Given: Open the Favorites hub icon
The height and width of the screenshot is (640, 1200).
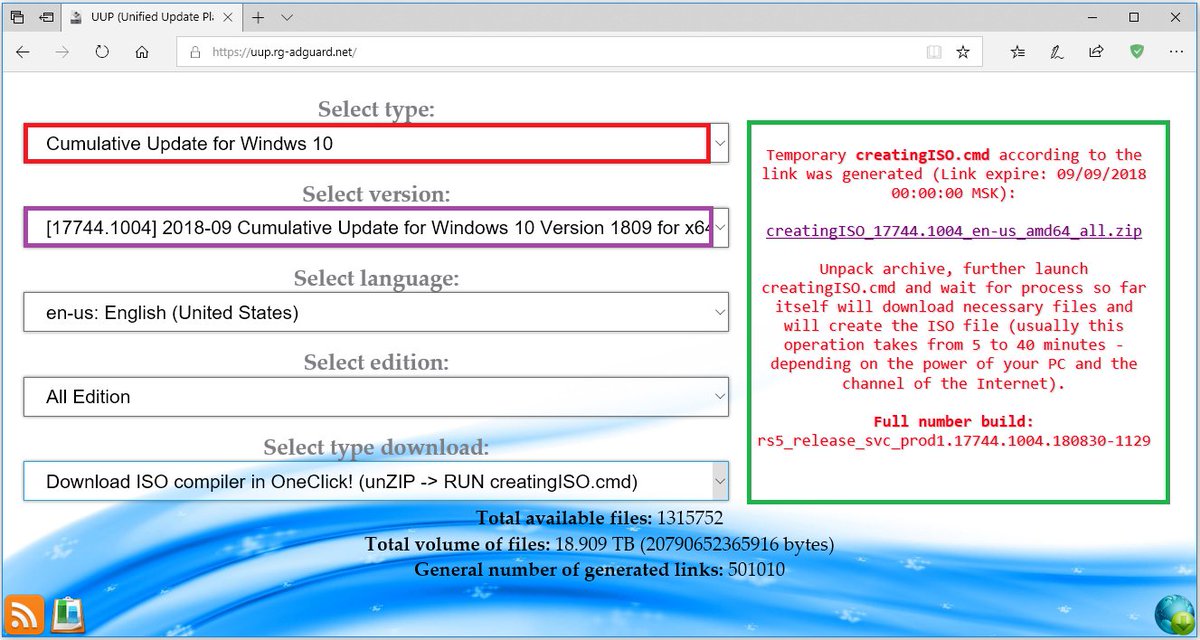Looking at the screenshot, I should pos(1017,52).
